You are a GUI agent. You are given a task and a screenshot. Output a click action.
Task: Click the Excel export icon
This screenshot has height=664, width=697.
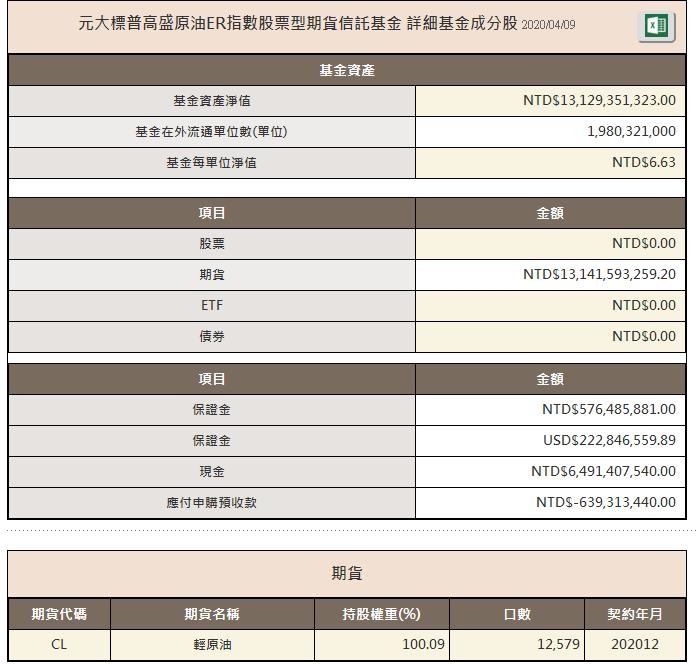click(657, 26)
